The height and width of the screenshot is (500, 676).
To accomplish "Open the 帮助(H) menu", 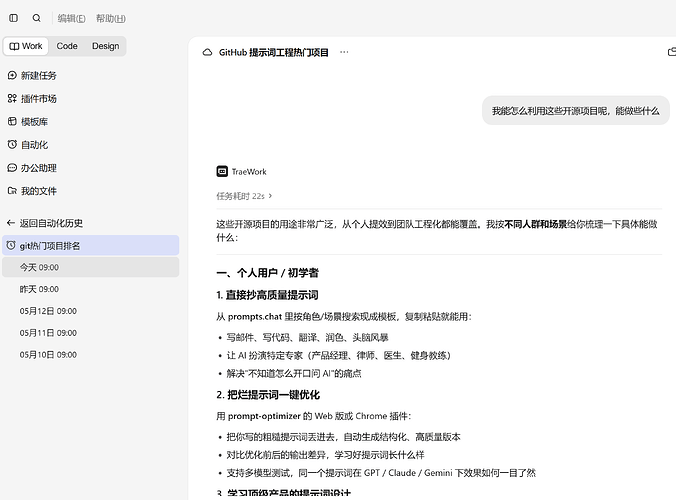I will pos(111,19).
